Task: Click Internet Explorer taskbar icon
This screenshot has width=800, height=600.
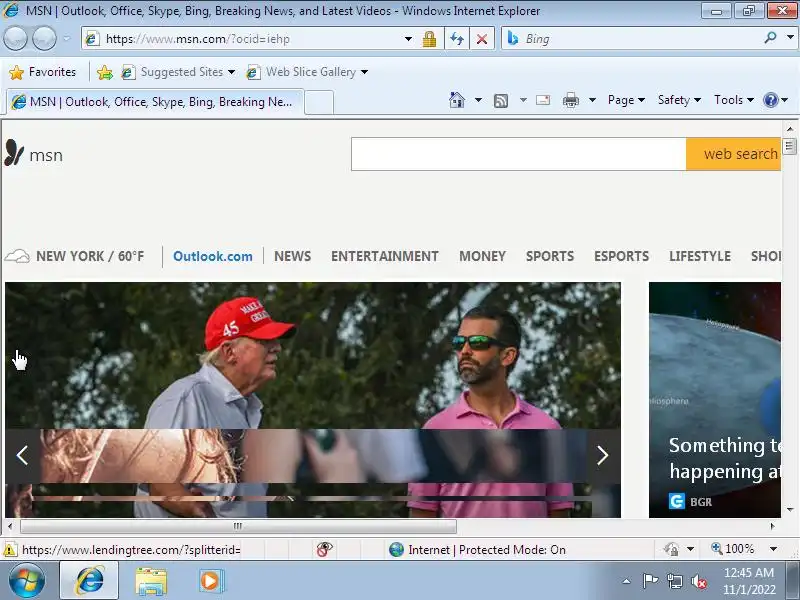Action: click(x=89, y=581)
